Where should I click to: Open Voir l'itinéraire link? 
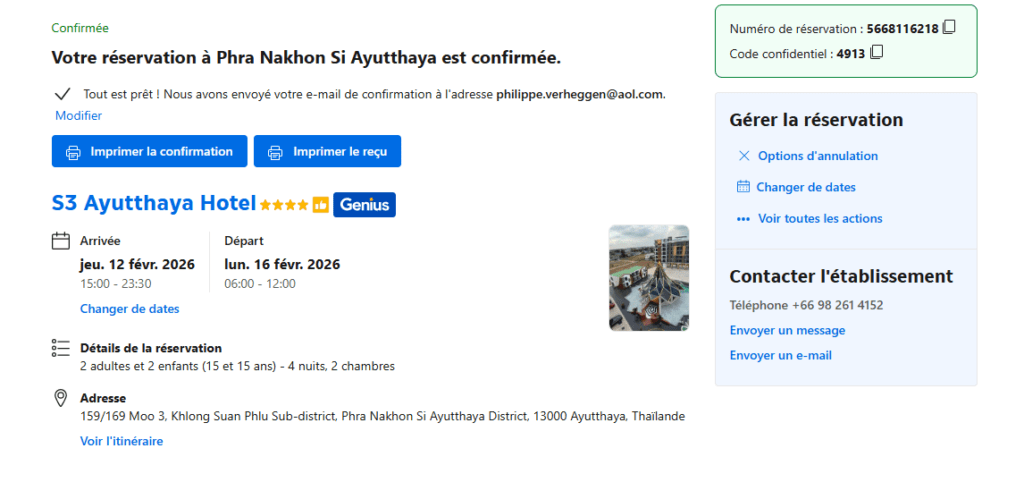point(121,441)
